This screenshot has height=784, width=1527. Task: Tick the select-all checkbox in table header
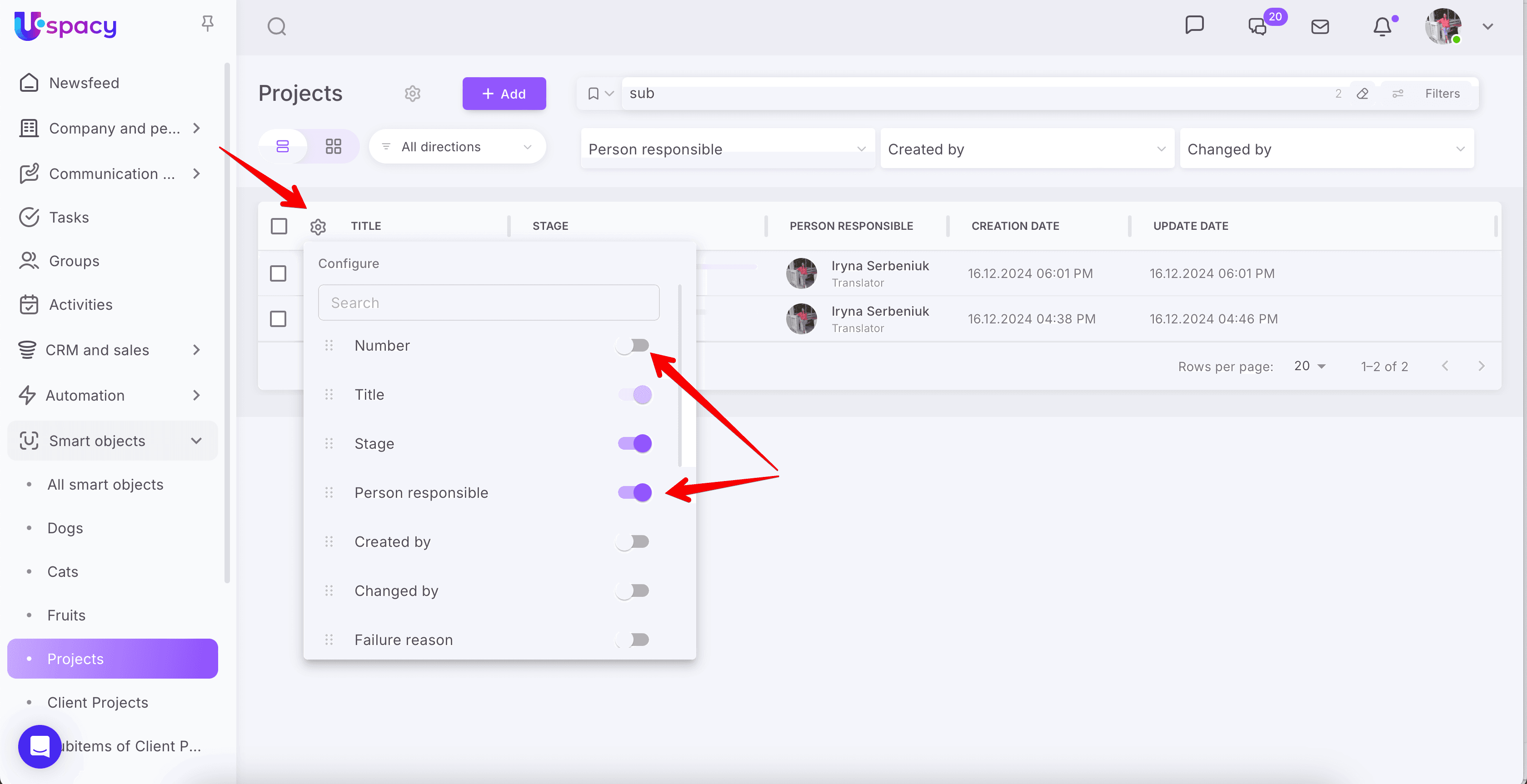point(279,226)
